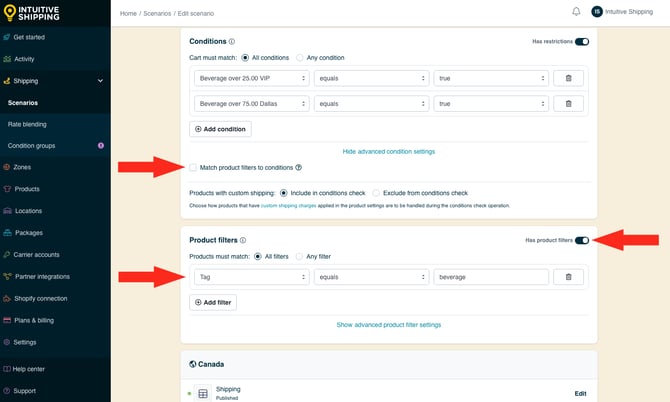Click the IS account avatar
This screenshot has height=402, width=670.
pyautogui.click(x=597, y=12)
